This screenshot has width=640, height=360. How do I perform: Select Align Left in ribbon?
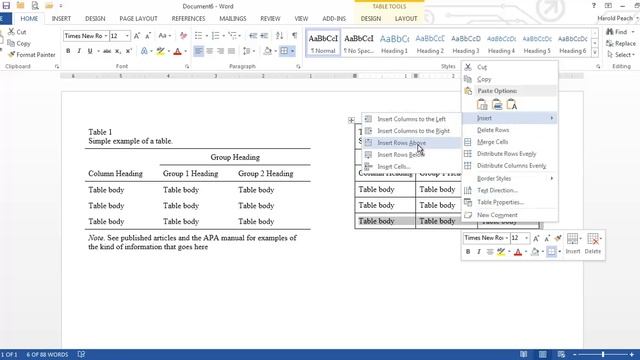click(198, 51)
